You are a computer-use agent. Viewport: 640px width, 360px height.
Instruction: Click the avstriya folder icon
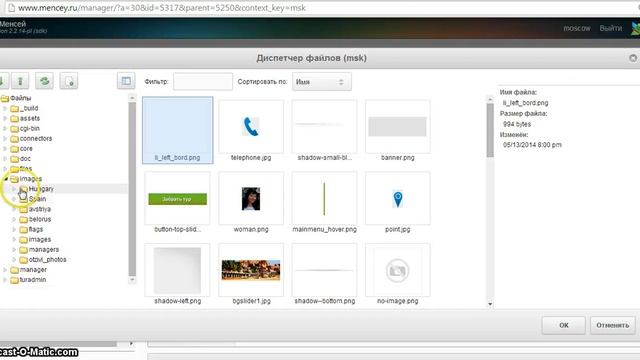24,209
